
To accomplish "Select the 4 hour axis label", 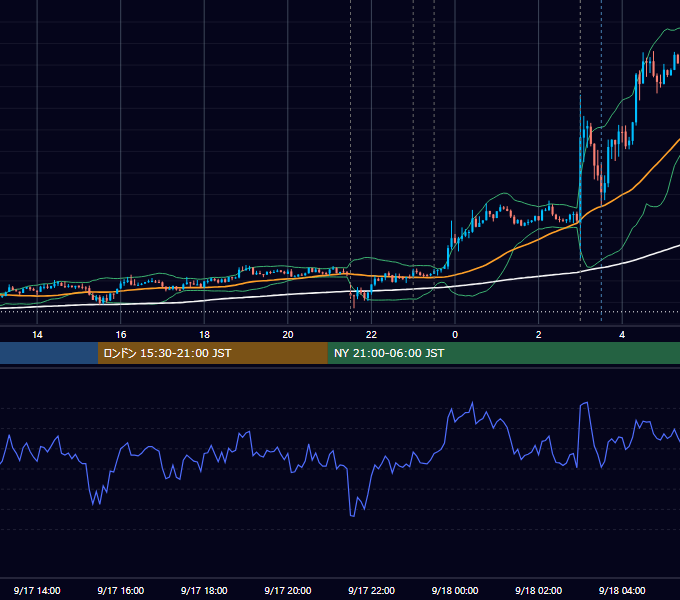I will point(622,335).
